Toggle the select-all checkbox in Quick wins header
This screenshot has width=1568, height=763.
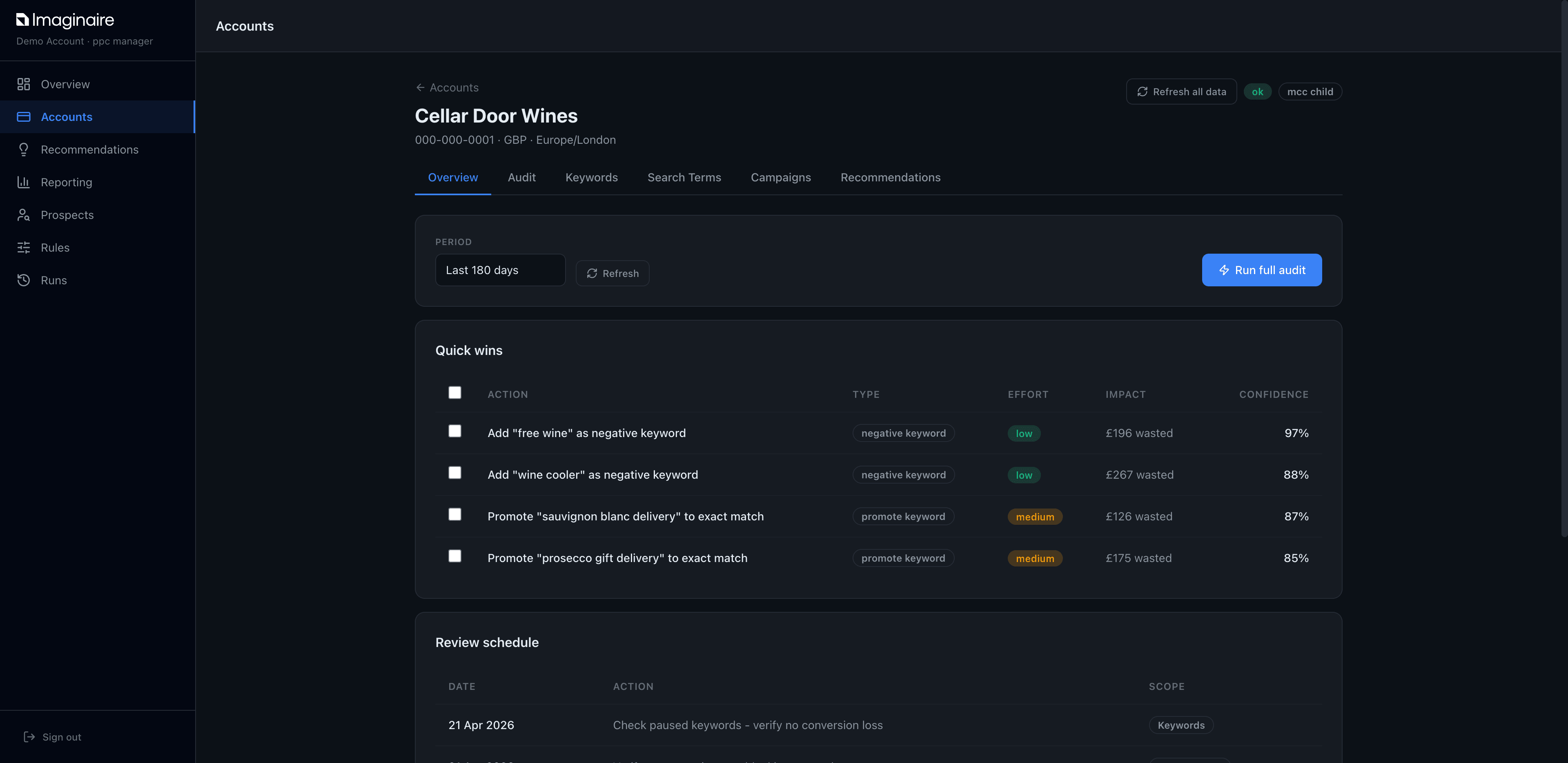(x=455, y=393)
